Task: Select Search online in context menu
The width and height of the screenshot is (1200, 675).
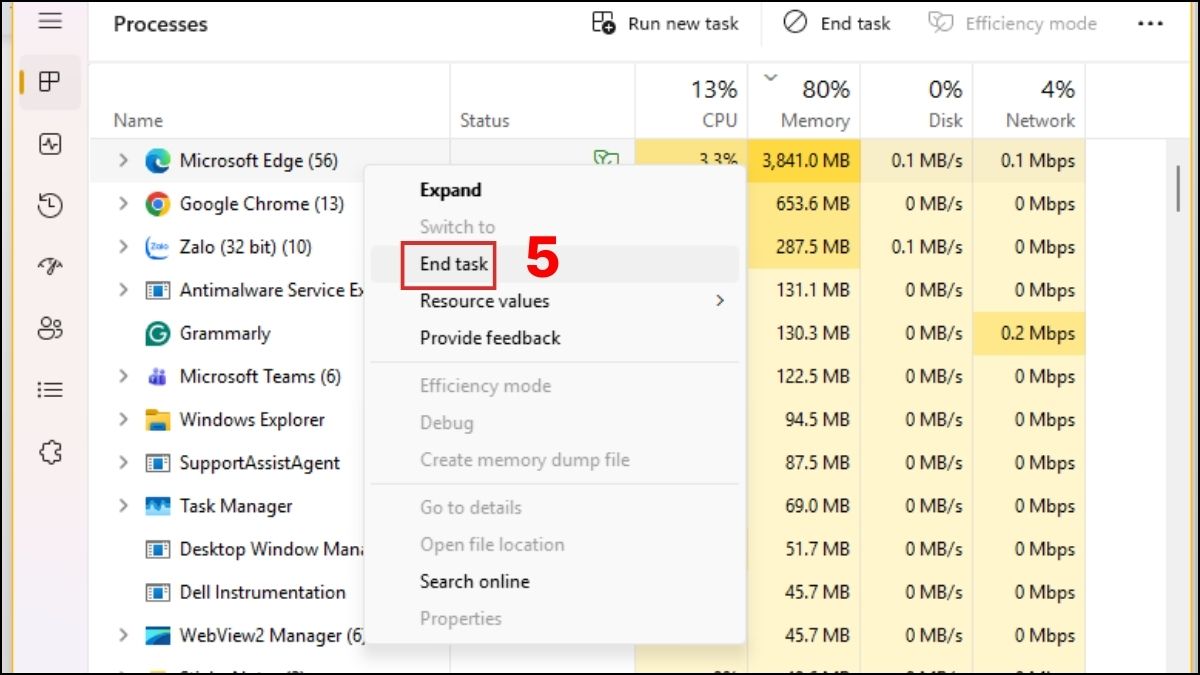Action: [475, 581]
